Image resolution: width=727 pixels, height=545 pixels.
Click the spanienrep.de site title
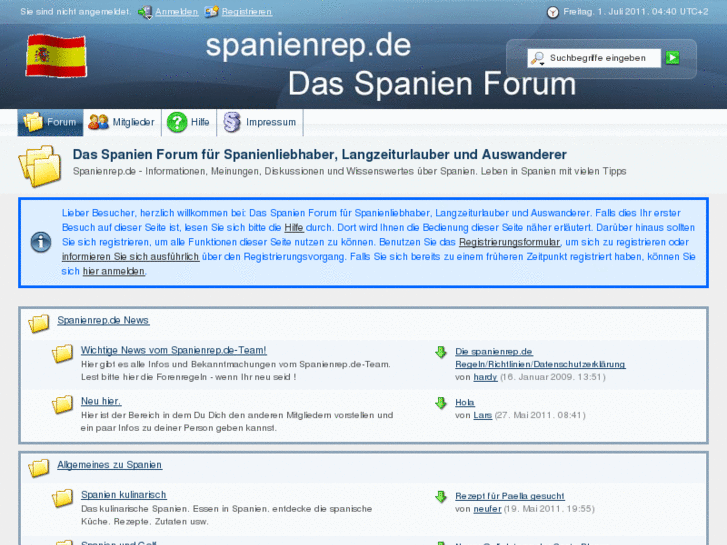[x=308, y=45]
